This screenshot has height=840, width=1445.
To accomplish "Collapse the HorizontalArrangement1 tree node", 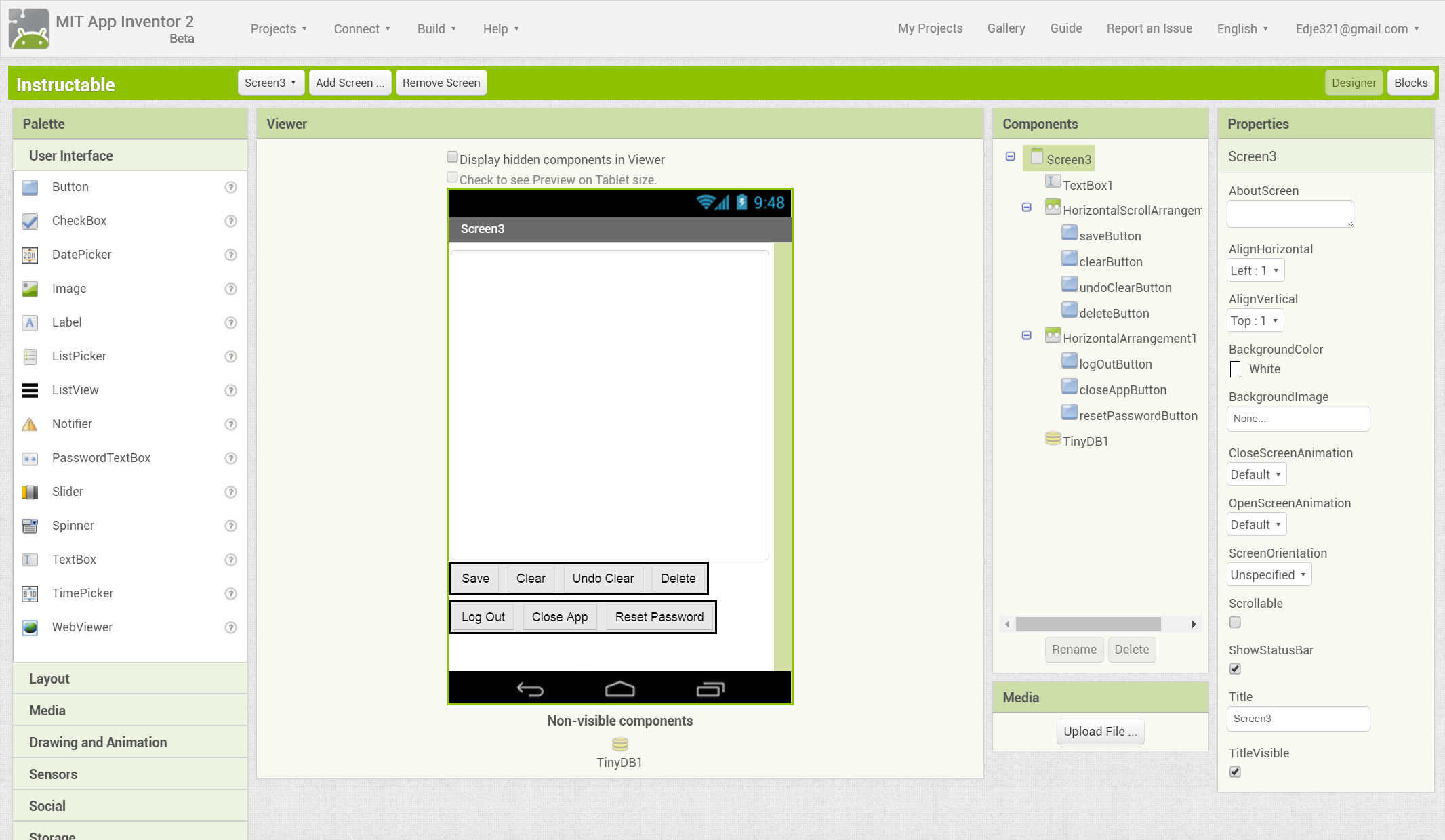I will [1026, 335].
